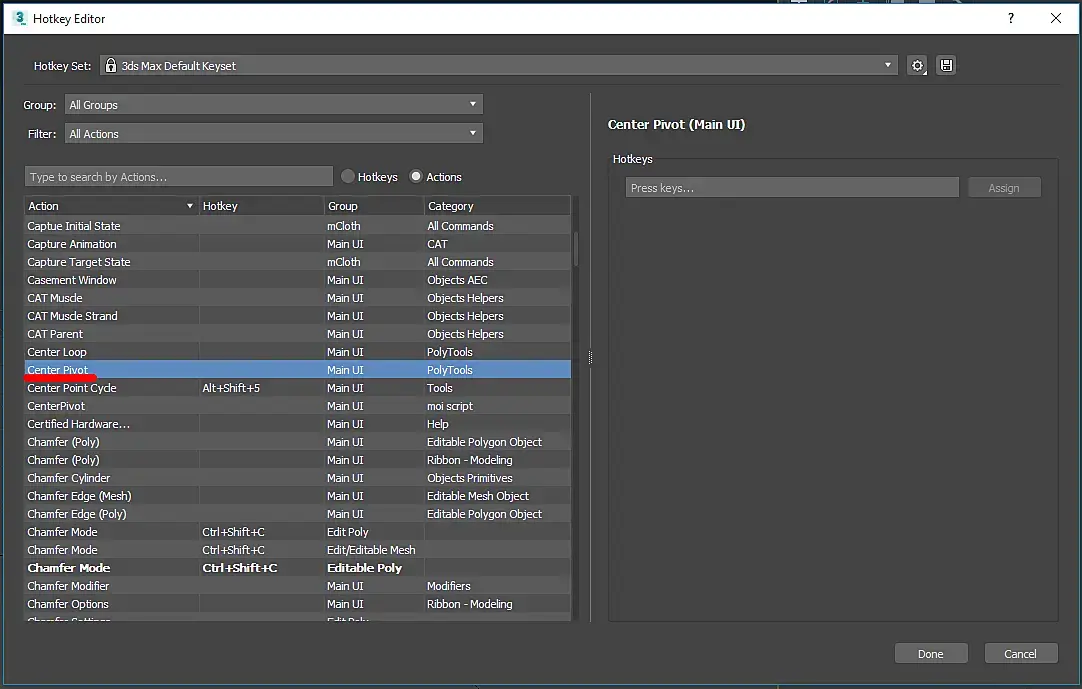Select Chamfer Mode for Edit/Editable Mesh group
This screenshot has height=689, width=1082.
tap(297, 550)
